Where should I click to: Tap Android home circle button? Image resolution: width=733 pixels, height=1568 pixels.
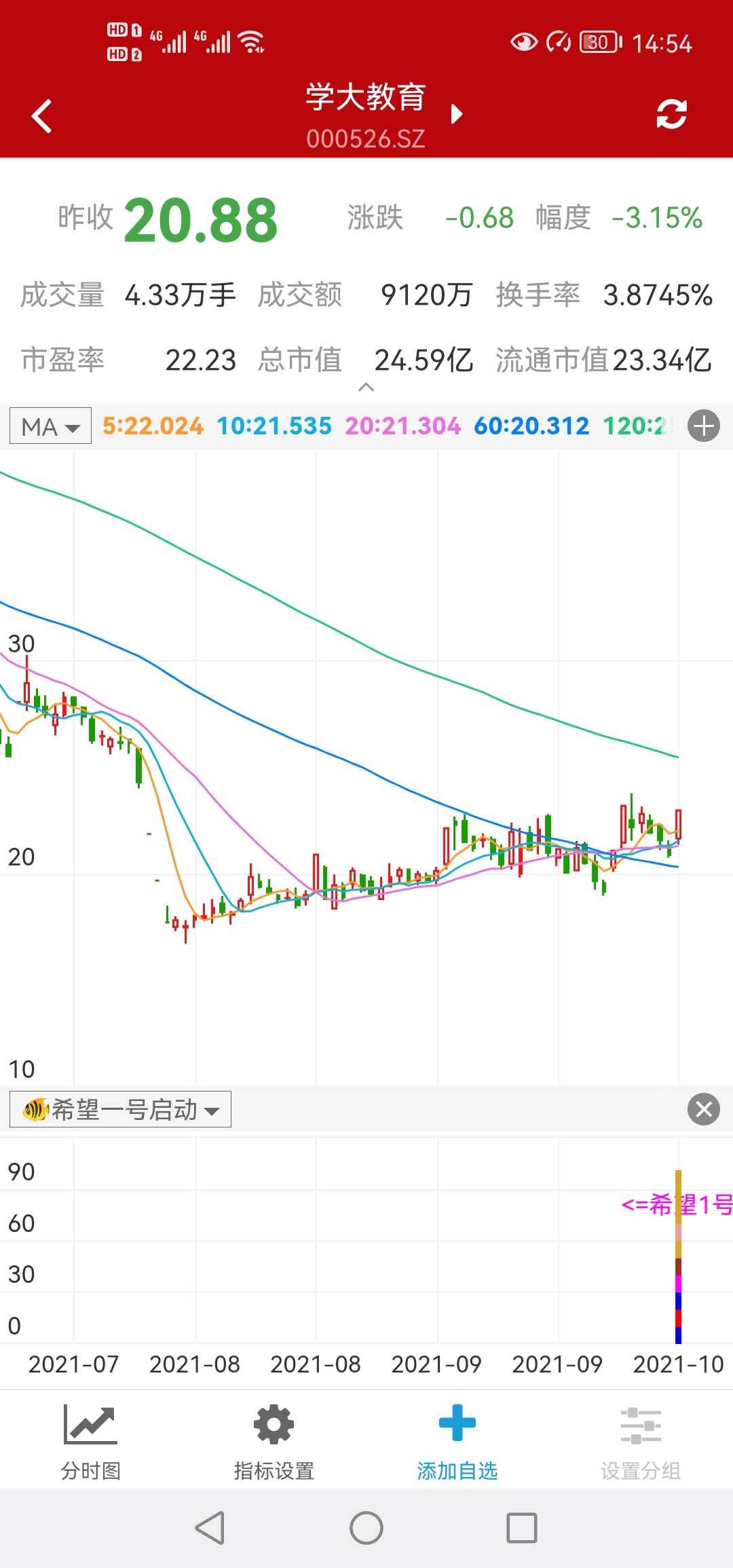(x=366, y=1528)
